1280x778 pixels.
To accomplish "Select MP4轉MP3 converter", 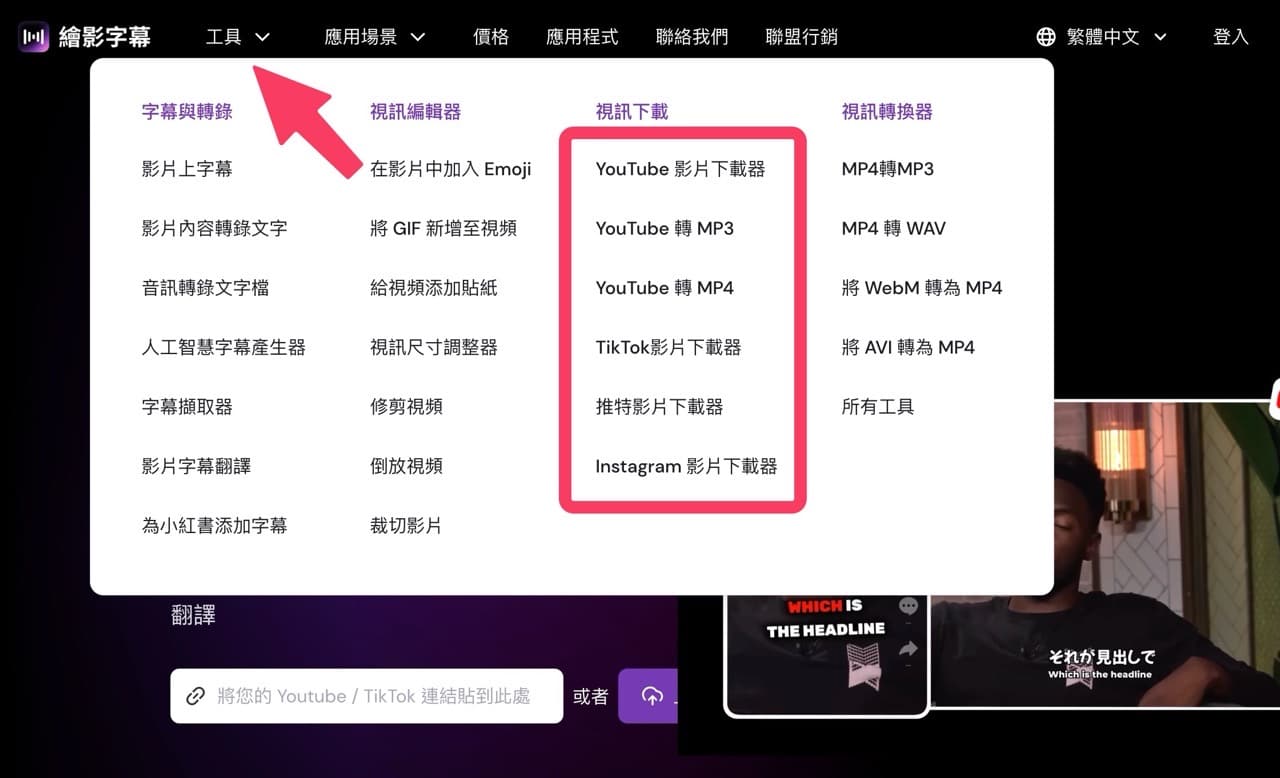I will click(x=888, y=169).
